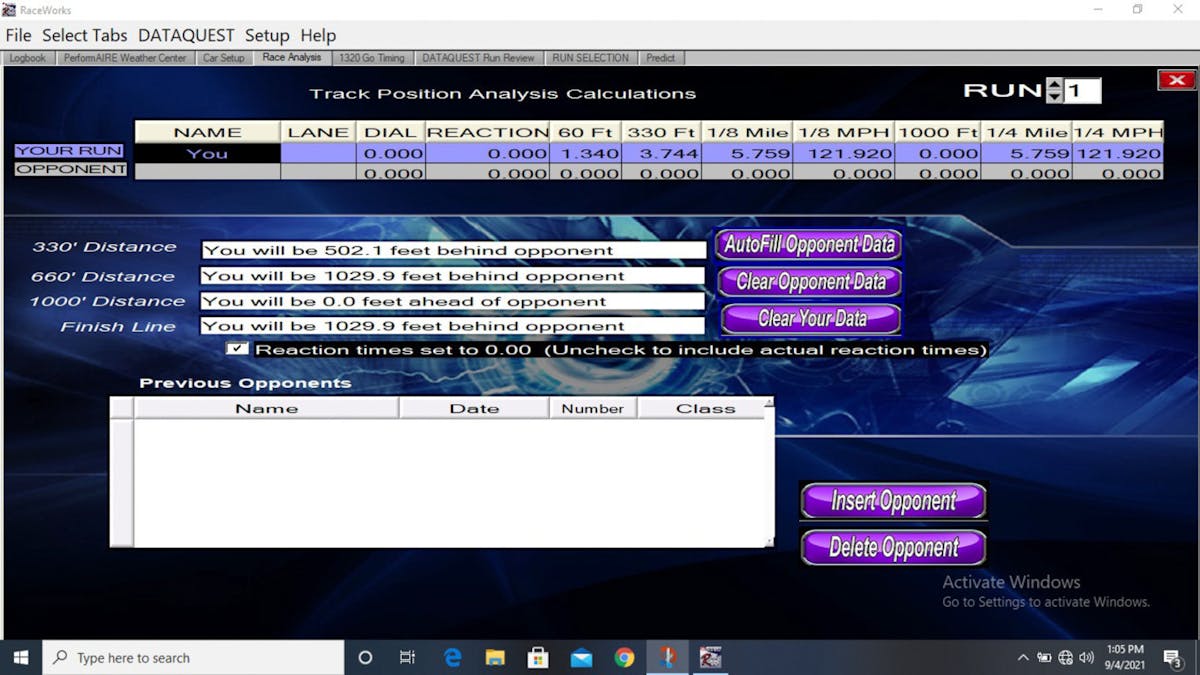
Task: Switch to the PerformAIRE Weather Center tab
Action: click(x=125, y=58)
